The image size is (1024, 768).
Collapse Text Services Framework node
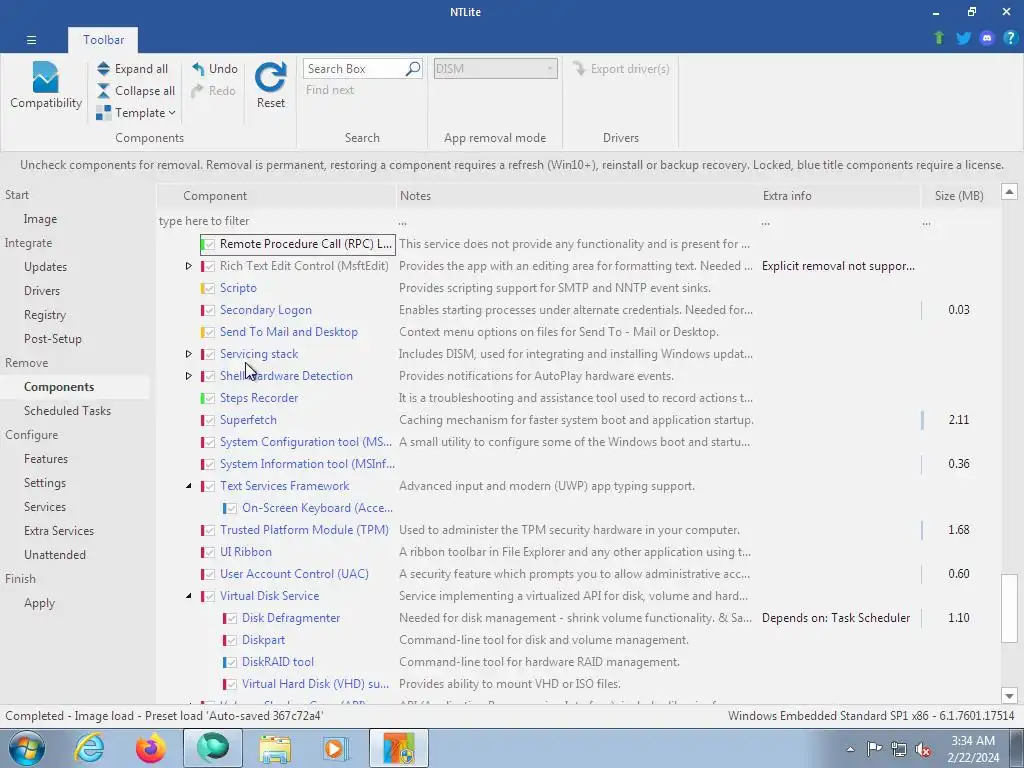click(189, 486)
